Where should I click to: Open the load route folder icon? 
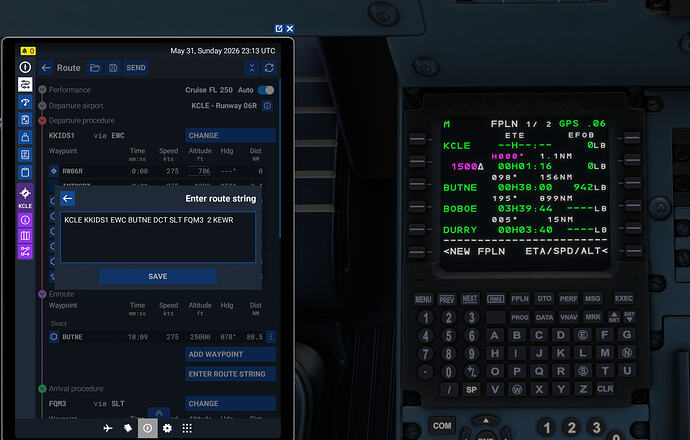95,68
